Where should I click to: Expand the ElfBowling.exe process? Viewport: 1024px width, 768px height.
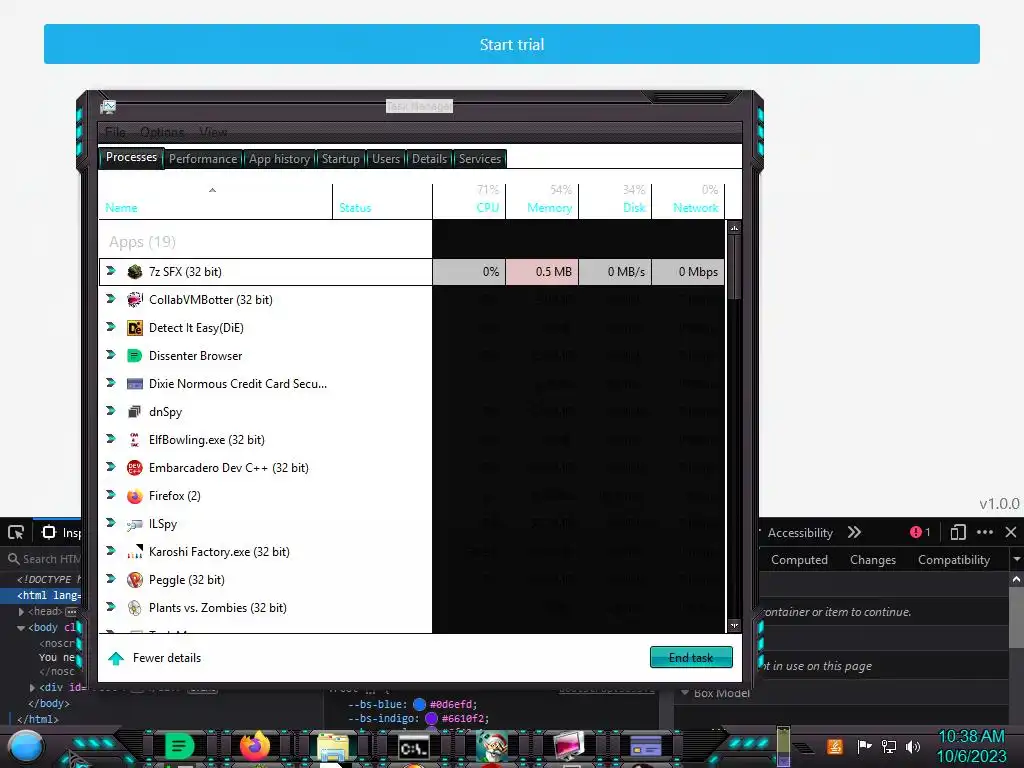click(x=111, y=440)
